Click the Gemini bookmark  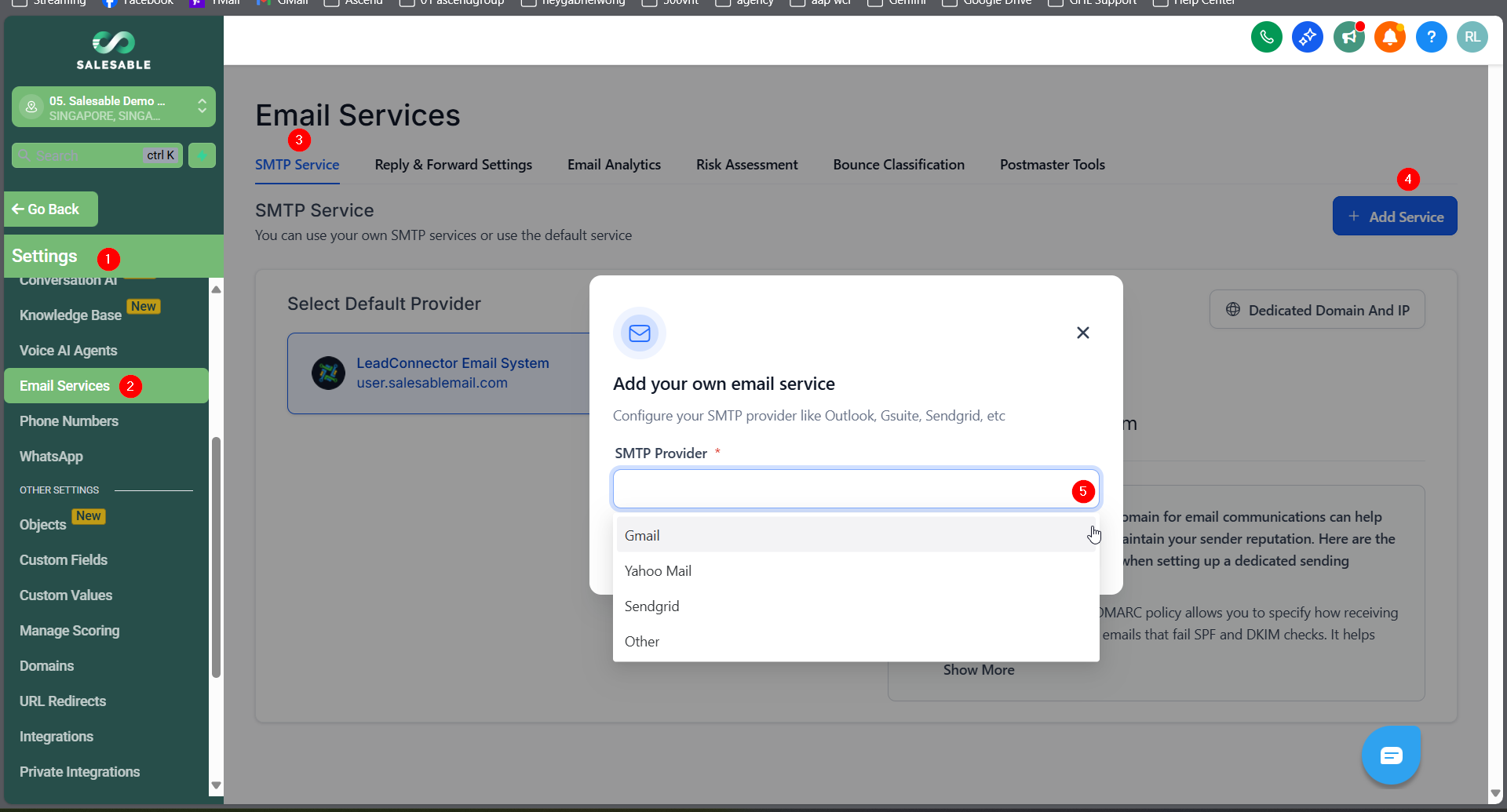[x=897, y=3]
